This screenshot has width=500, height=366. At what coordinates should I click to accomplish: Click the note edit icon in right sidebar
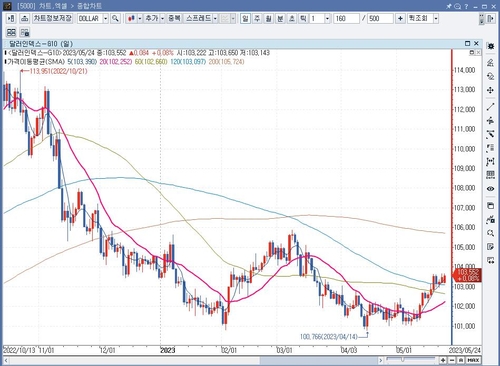click(490, 246)
